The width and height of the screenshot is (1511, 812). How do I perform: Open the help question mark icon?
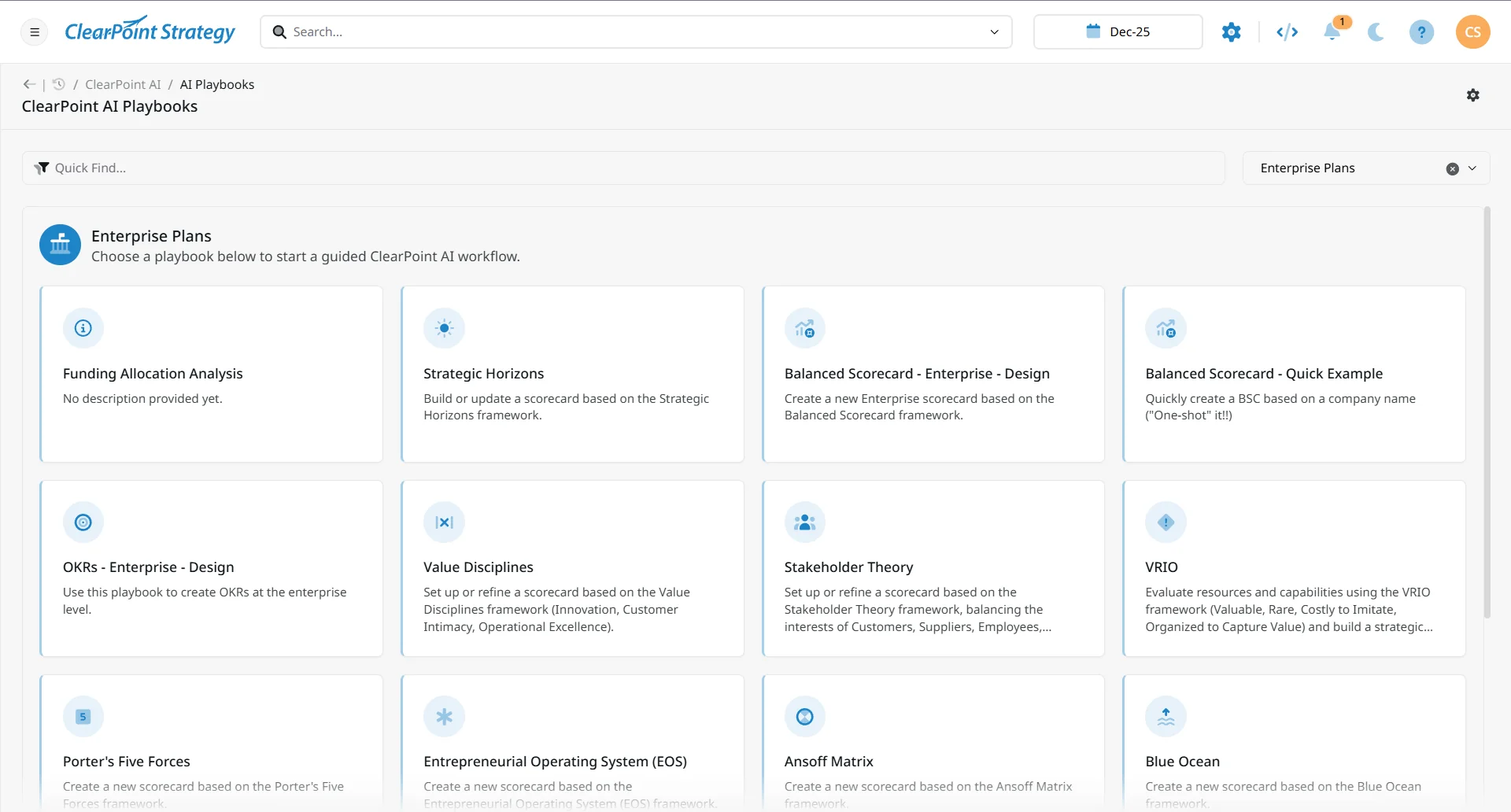[1421, 32]
